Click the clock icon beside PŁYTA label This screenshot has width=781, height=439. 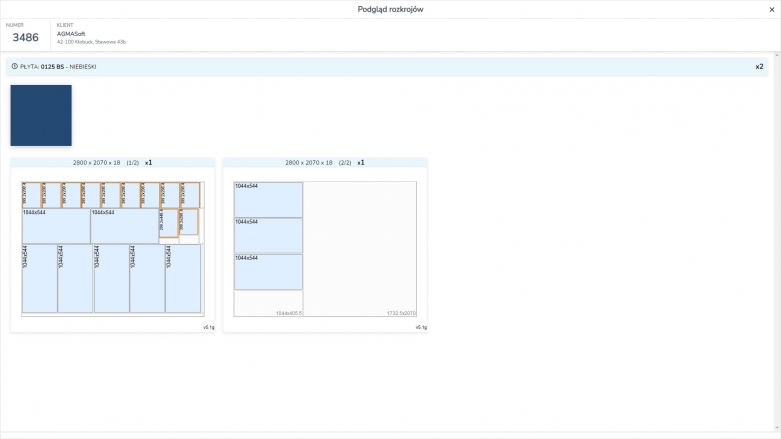tap(14, 67)
